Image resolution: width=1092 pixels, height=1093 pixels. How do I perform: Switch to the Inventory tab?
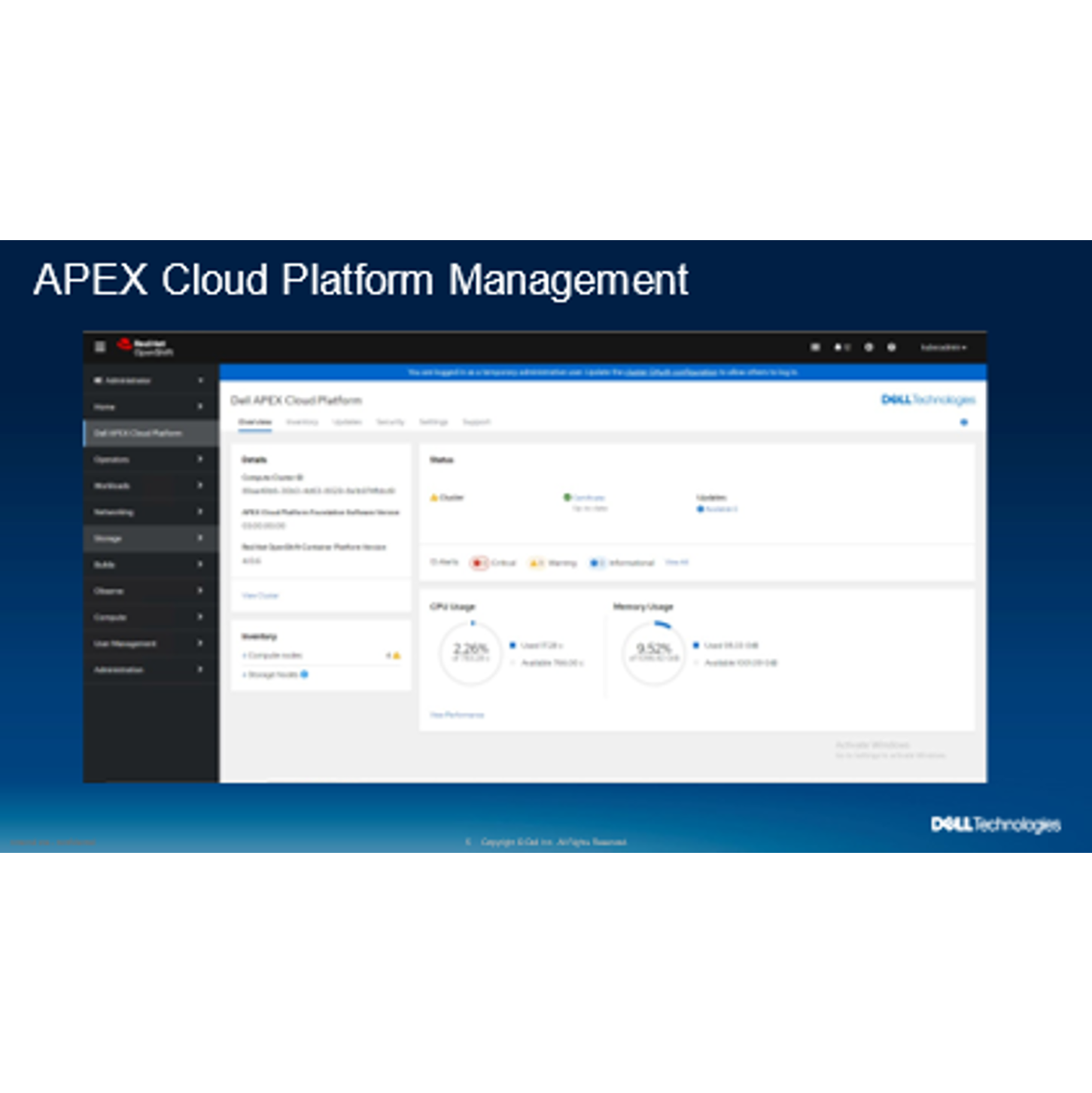point(304,422)
